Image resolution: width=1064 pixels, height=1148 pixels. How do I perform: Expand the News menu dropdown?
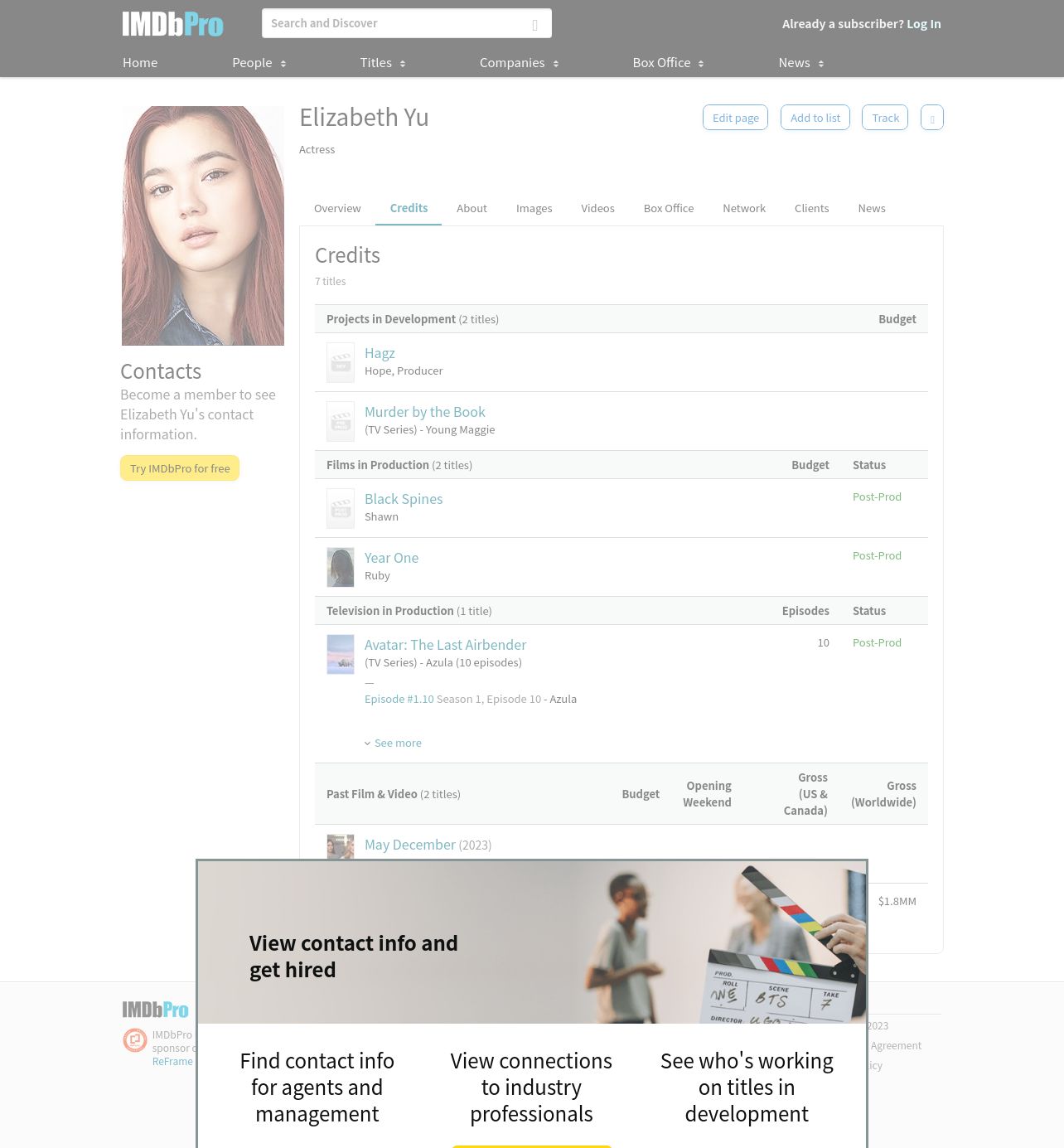point(801,63)
